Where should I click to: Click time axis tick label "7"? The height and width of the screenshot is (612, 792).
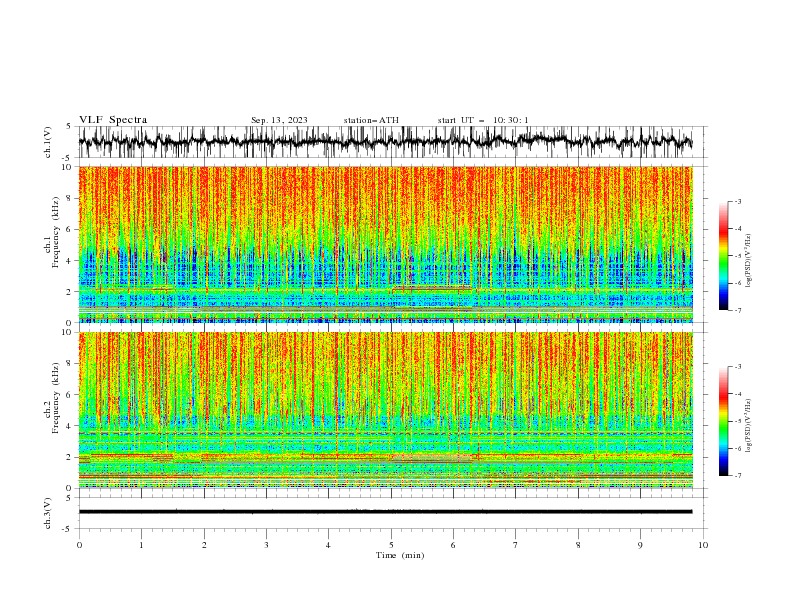coord(516,545)
